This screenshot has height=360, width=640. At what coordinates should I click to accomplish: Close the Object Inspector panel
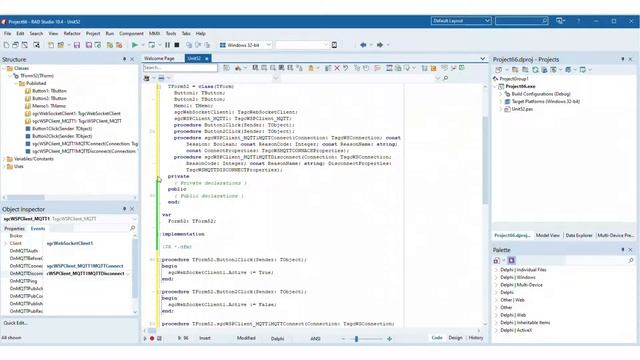click(132, 209)
